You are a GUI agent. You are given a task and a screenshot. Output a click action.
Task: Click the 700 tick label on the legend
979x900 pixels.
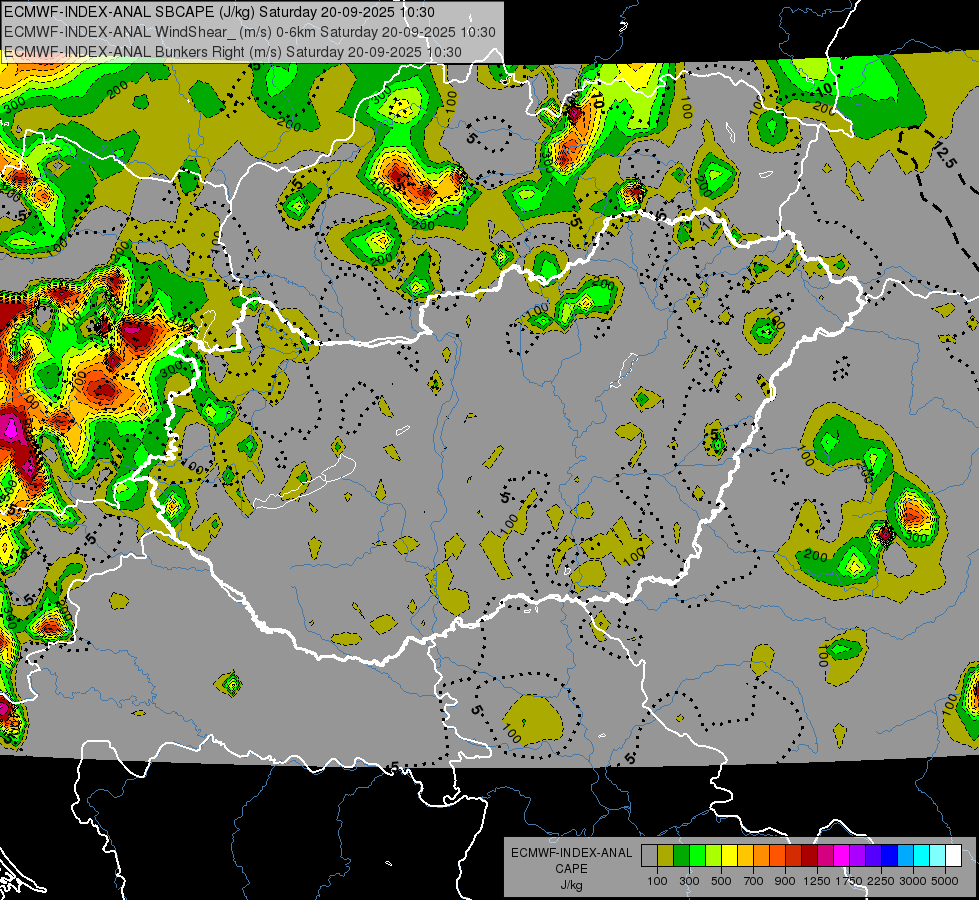(x=754, y=881)
